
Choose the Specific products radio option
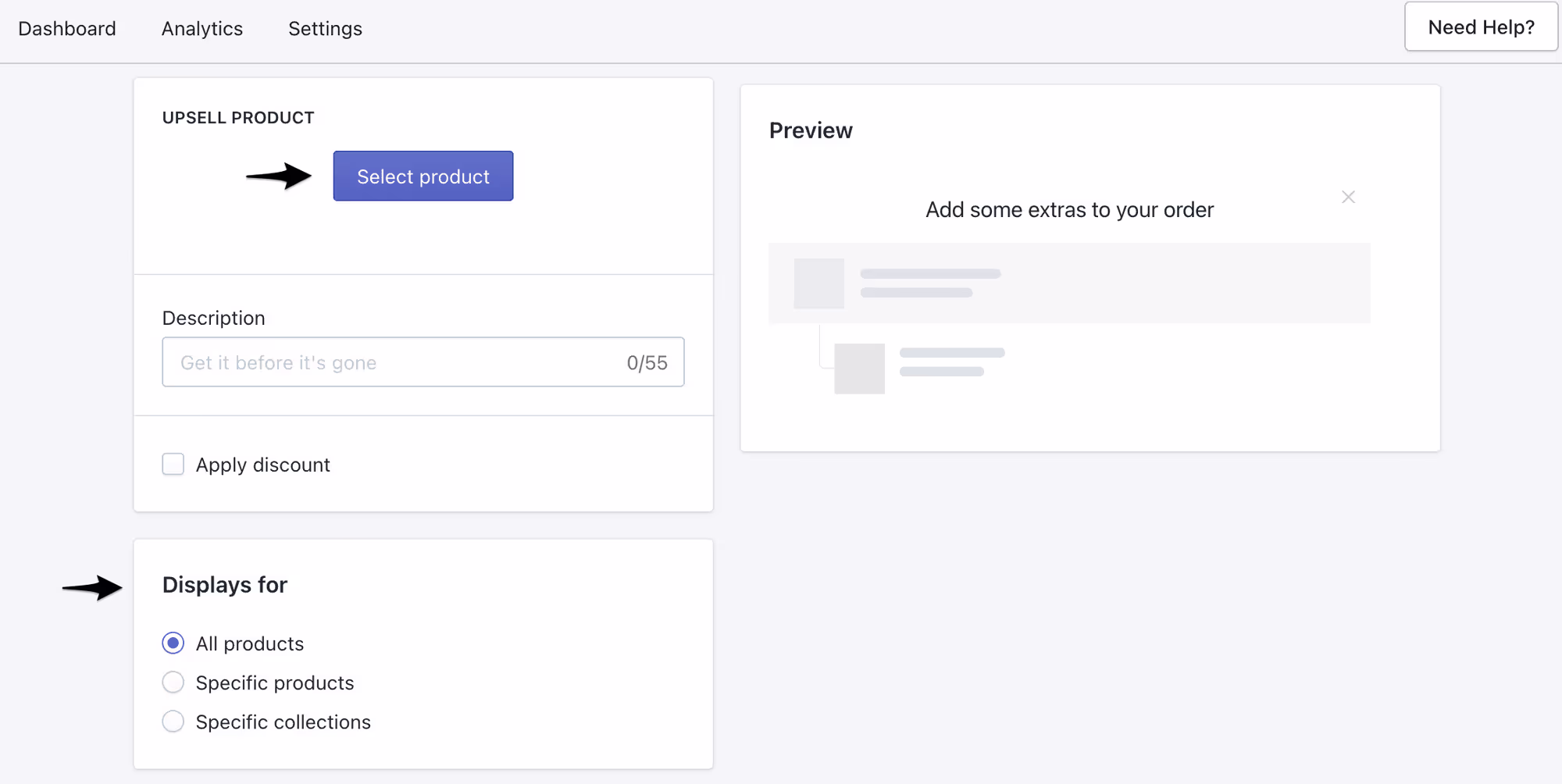(173, 682)
